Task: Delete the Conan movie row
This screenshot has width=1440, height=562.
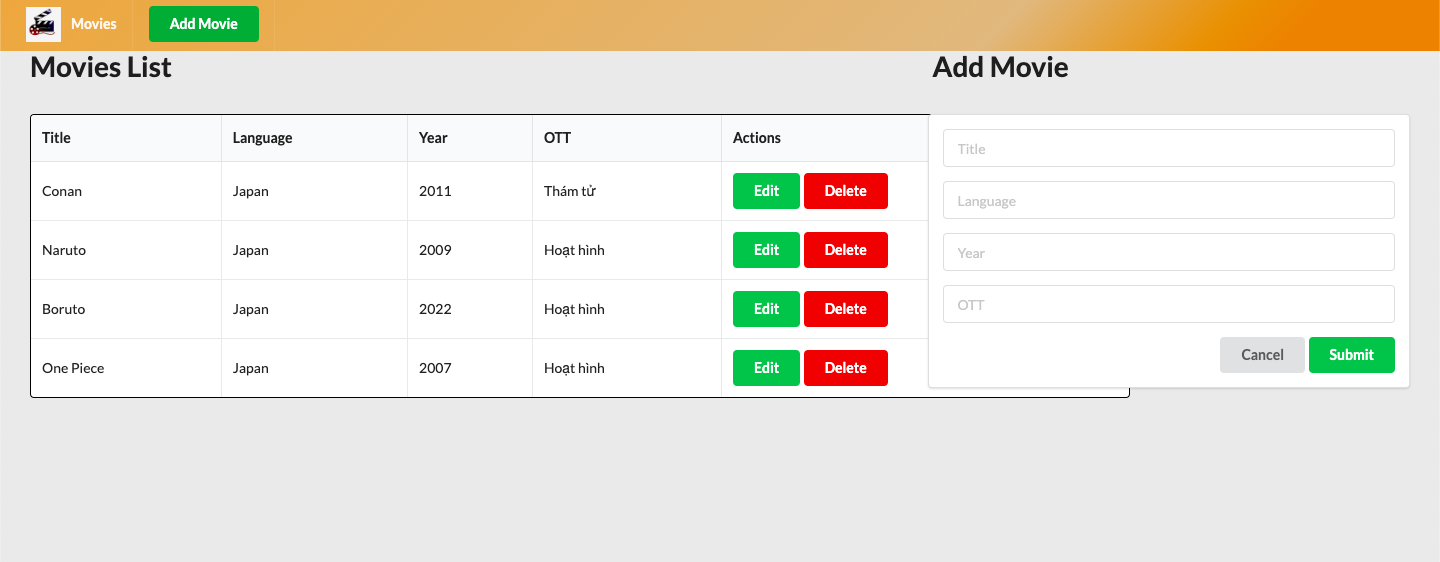Action: pyautogui.click(x=845, y=191)
